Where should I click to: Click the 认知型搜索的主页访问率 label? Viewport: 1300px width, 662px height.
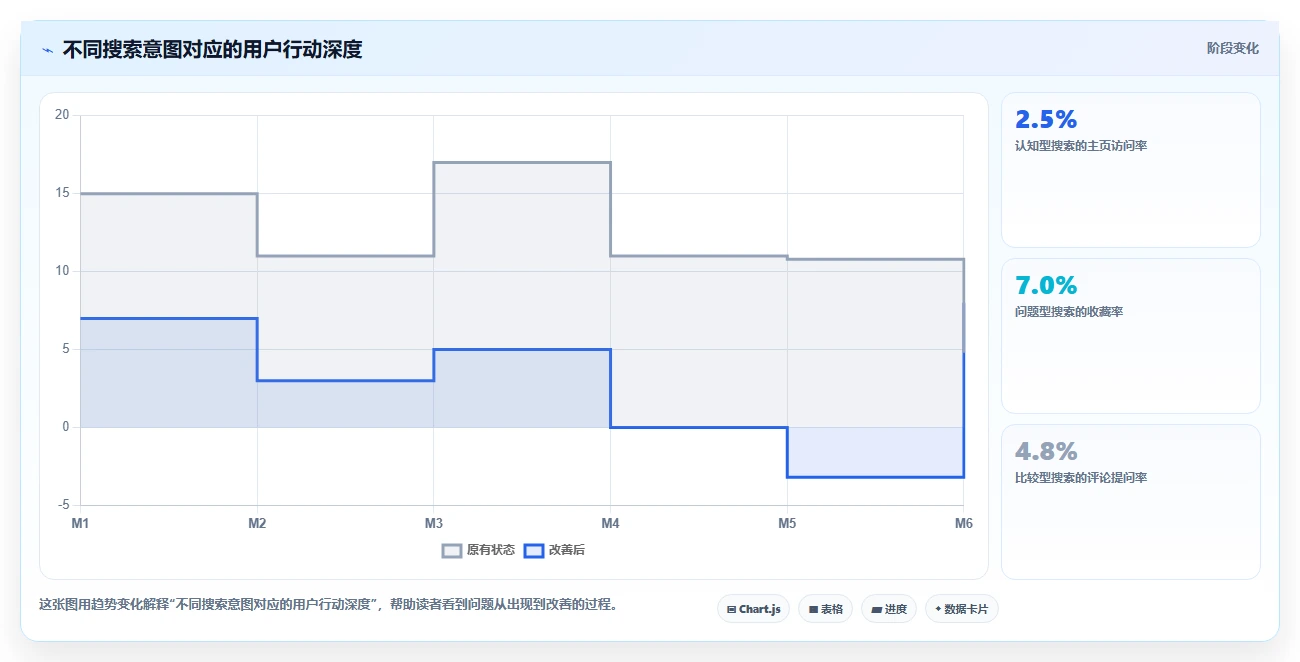1081,146
